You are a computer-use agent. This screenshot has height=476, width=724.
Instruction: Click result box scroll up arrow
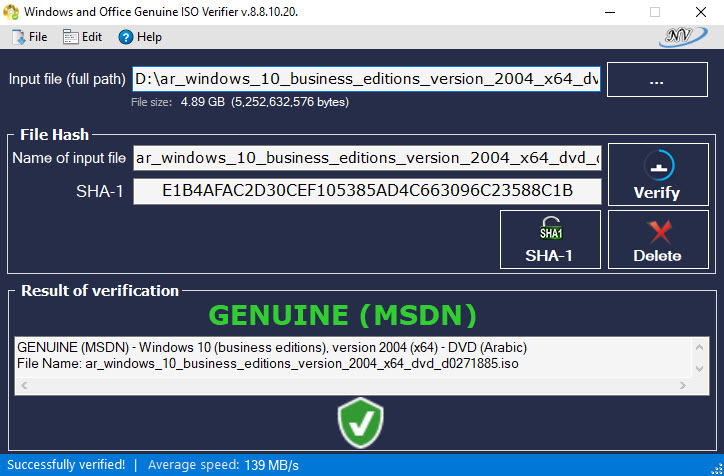pyautogui.click(x=700, y=347)
